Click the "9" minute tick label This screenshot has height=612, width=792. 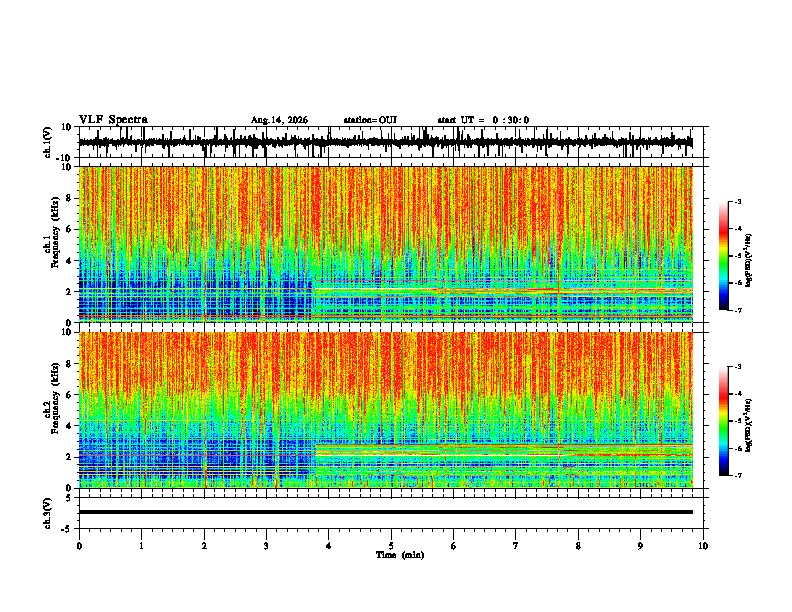[x=640, y=546]
